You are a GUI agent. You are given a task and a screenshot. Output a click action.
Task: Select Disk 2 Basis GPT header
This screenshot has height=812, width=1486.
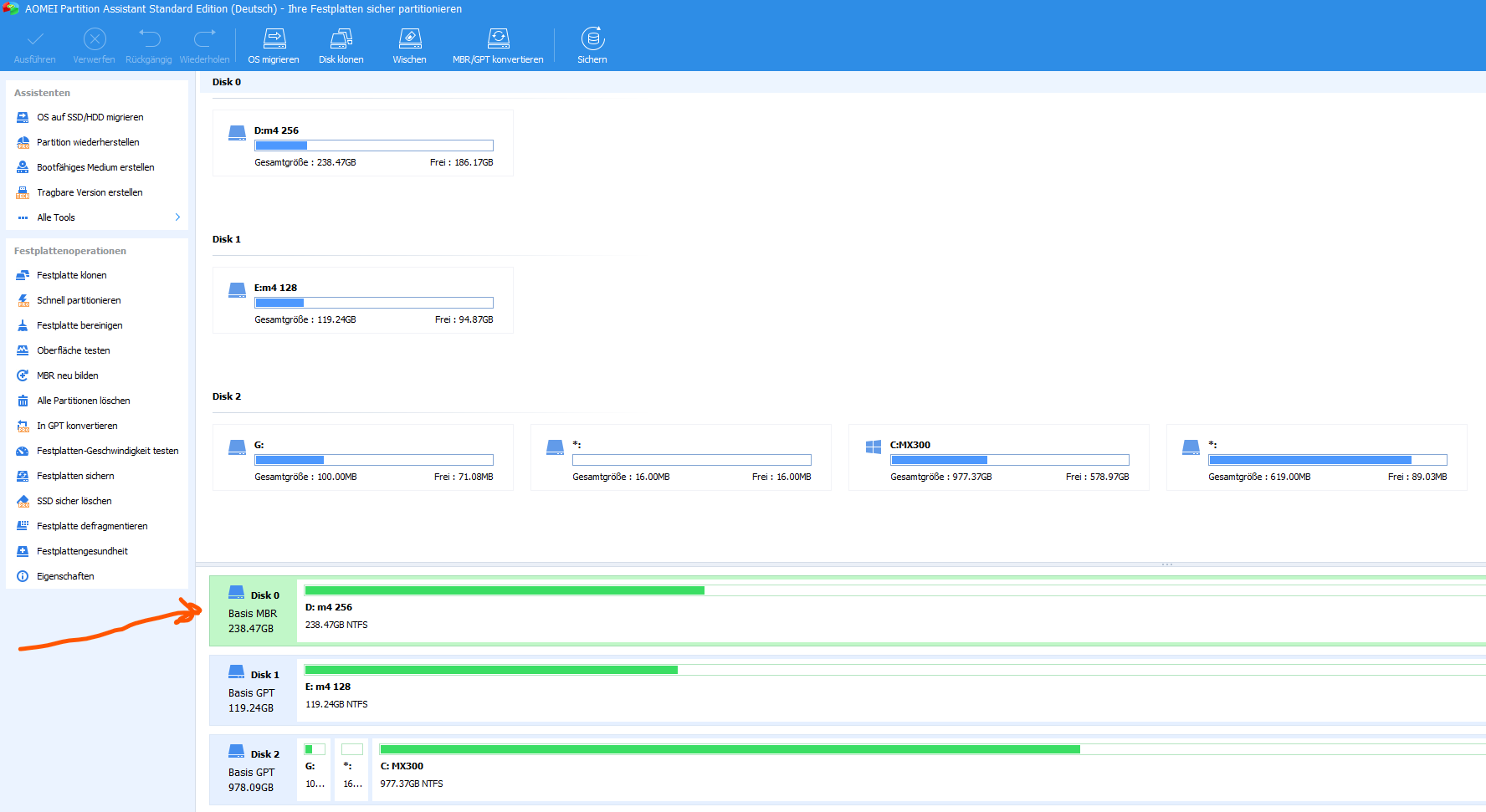coord(253,770)
